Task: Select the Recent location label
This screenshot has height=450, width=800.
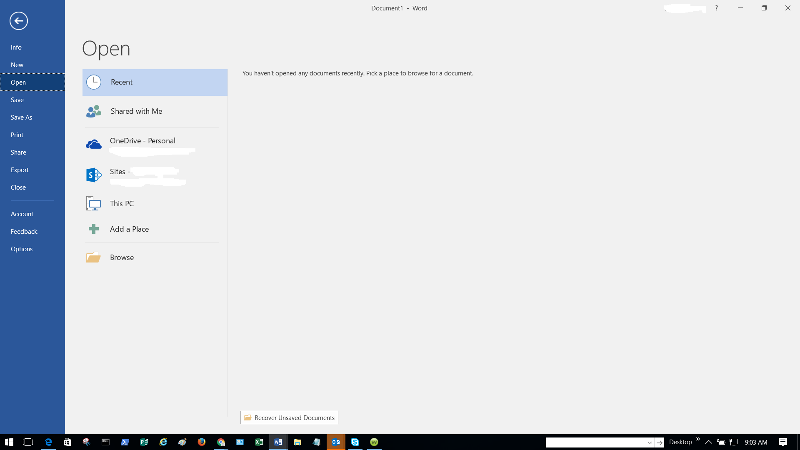Action: coord(121,82)
